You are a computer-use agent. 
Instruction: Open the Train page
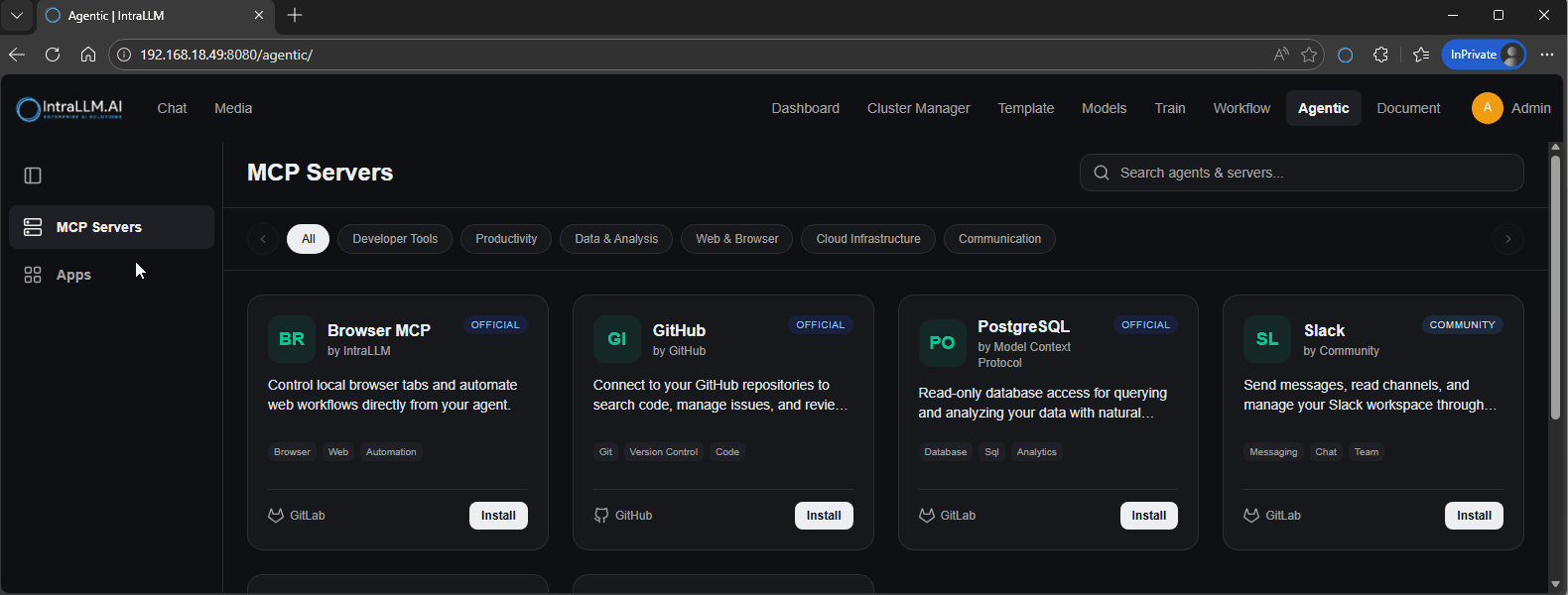click(x=1170, y=108)
